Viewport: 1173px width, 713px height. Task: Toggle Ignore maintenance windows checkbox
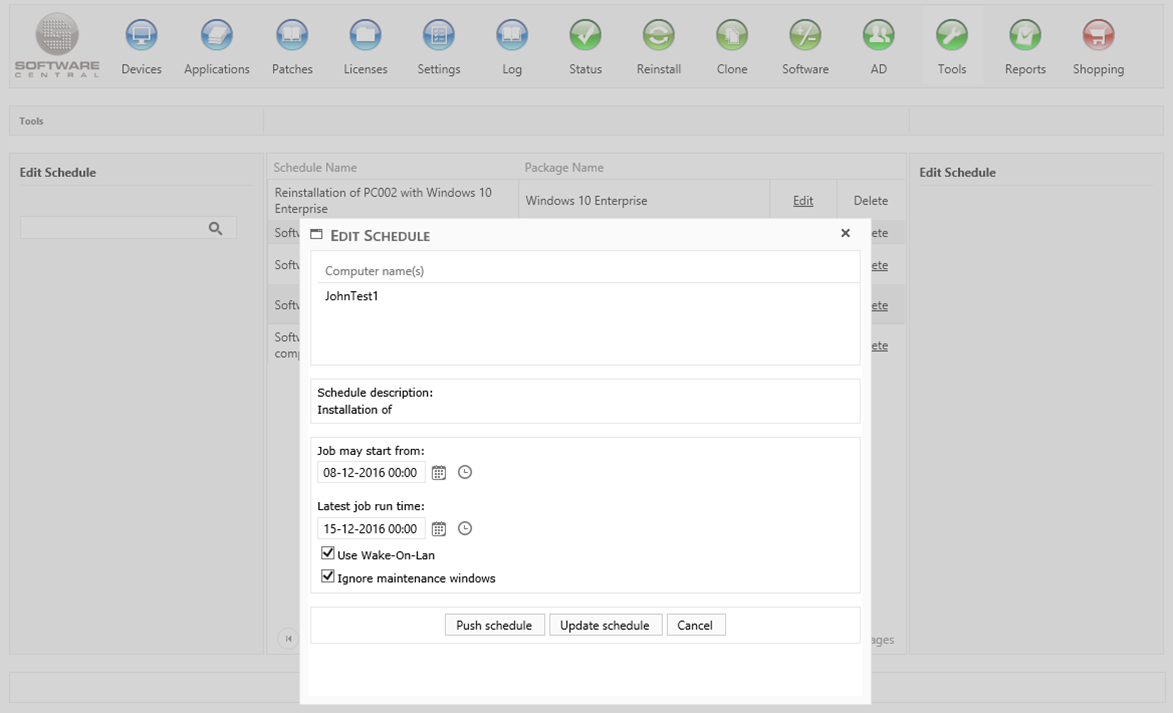pos(328,577)
